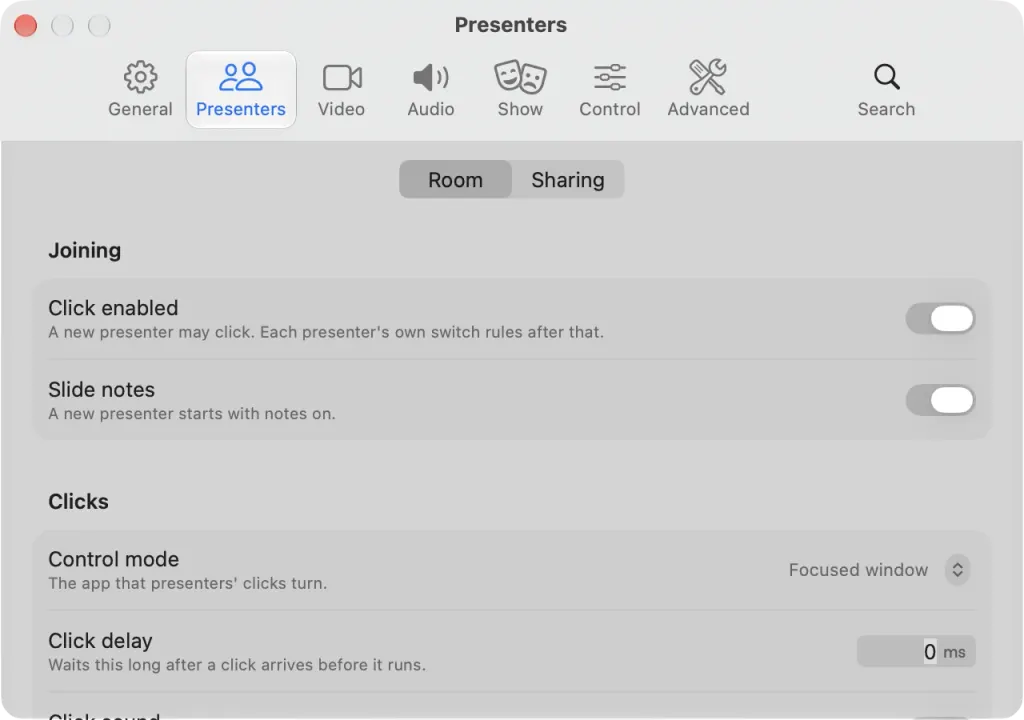Click the Click delay ms field
The width and height of the screenshot is (1024, 720).
(x=916, y=651)
